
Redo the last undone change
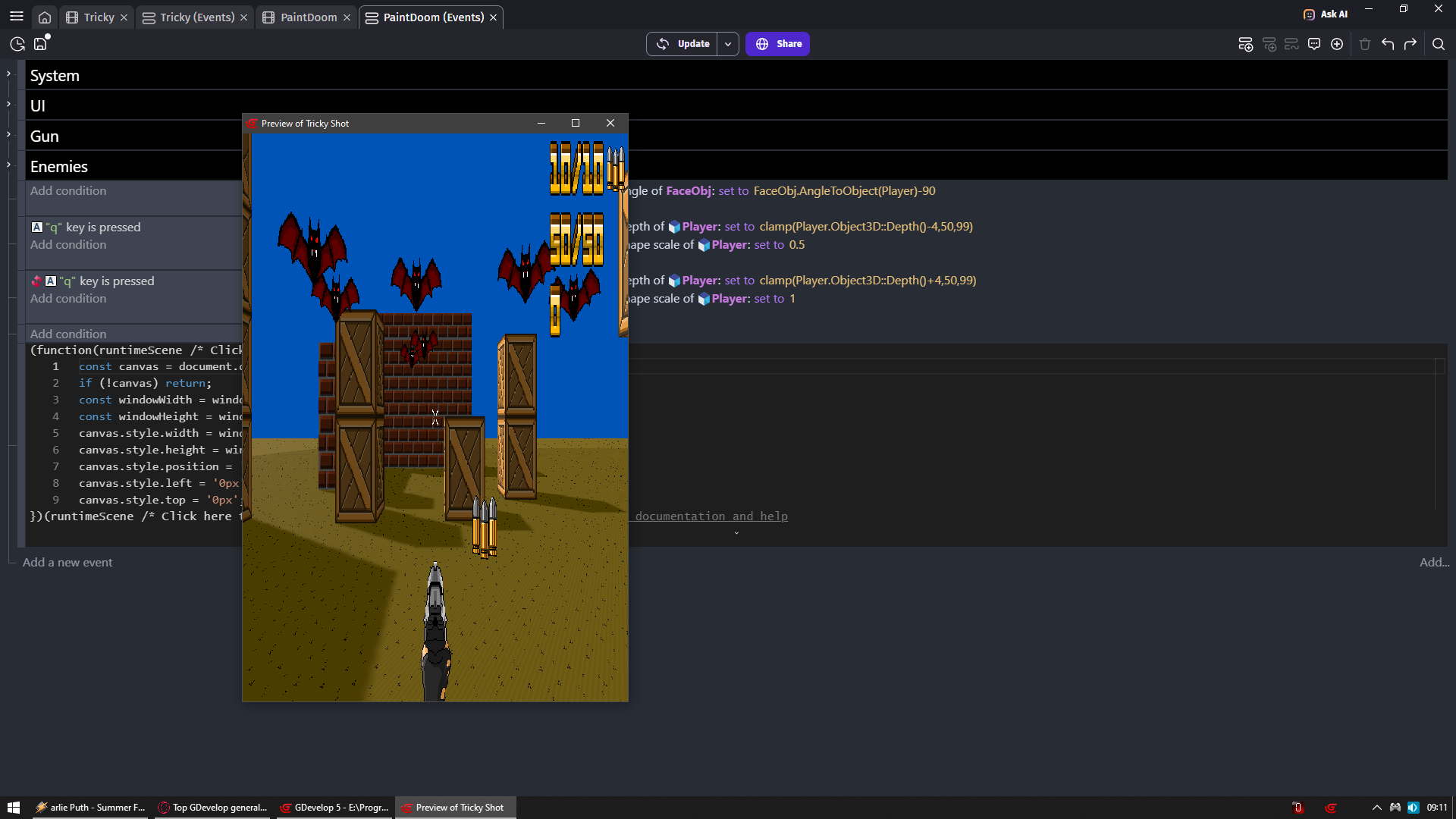click(1411, 44)
